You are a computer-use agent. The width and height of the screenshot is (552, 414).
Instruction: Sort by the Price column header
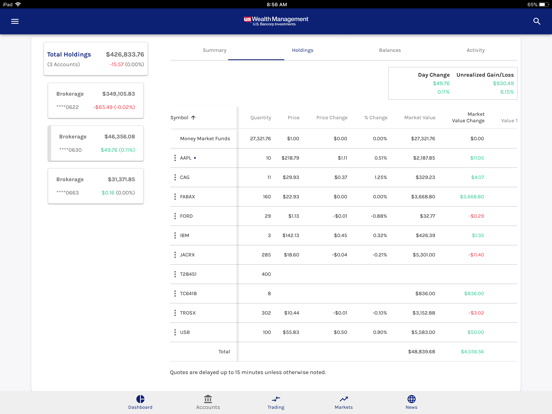[293, 118]
